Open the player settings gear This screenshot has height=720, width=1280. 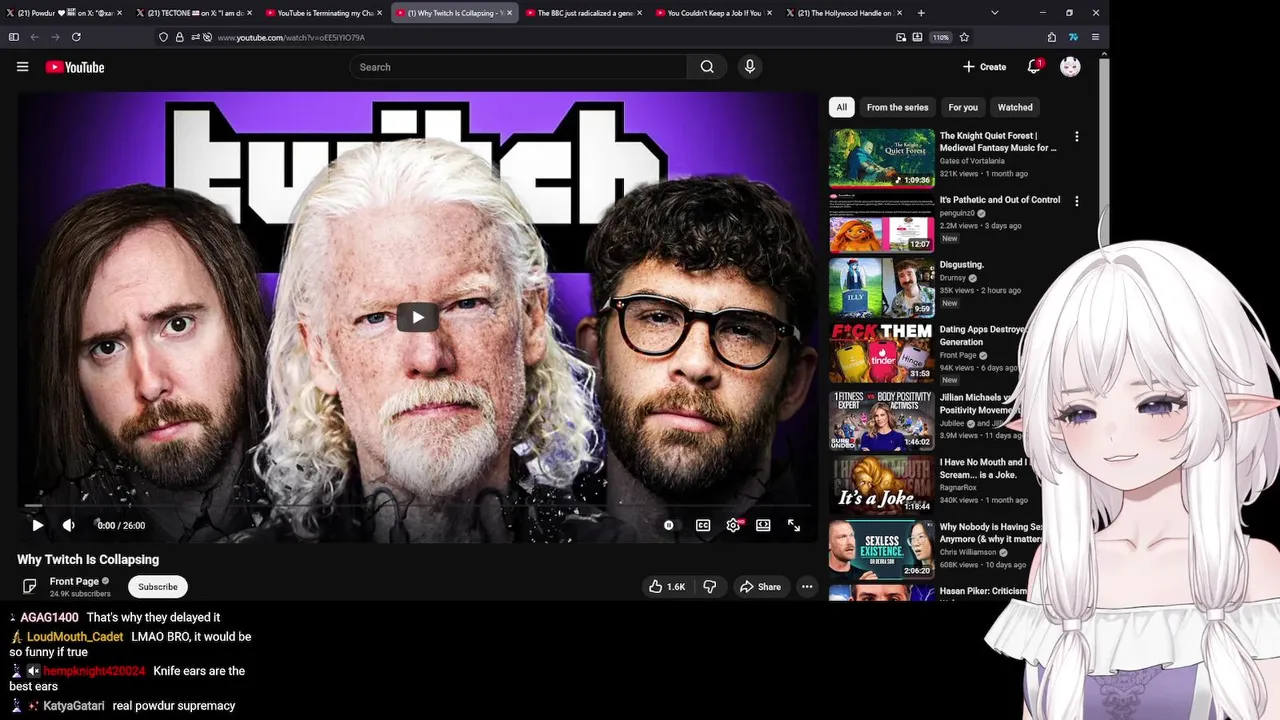click(734, 525)
